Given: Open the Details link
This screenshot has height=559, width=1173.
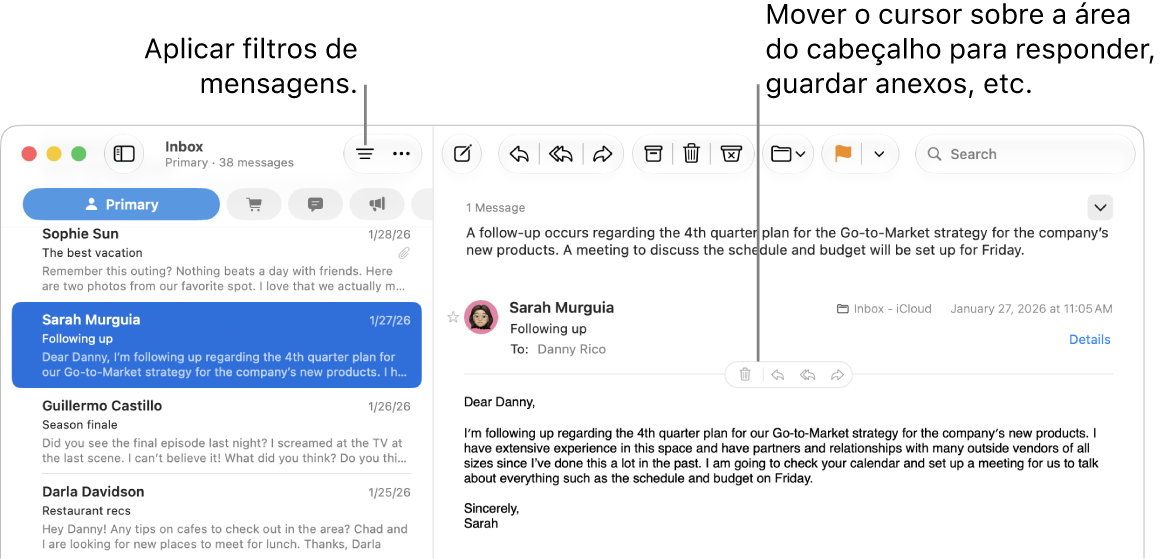Looking at the screenshot, I should point(1089,340).
